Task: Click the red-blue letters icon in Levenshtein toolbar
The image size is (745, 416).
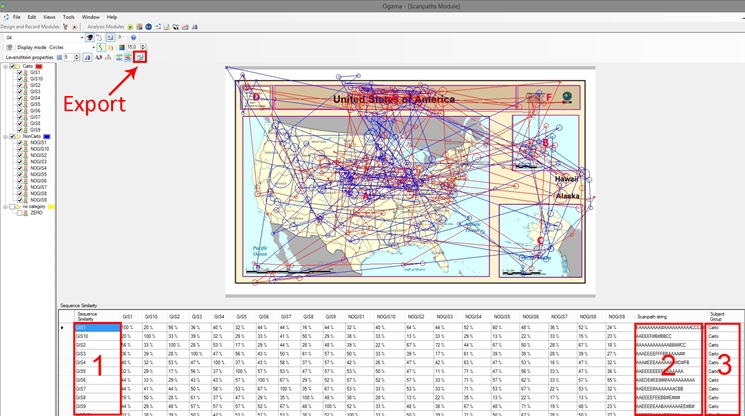Action: click(x=98, y=57)
